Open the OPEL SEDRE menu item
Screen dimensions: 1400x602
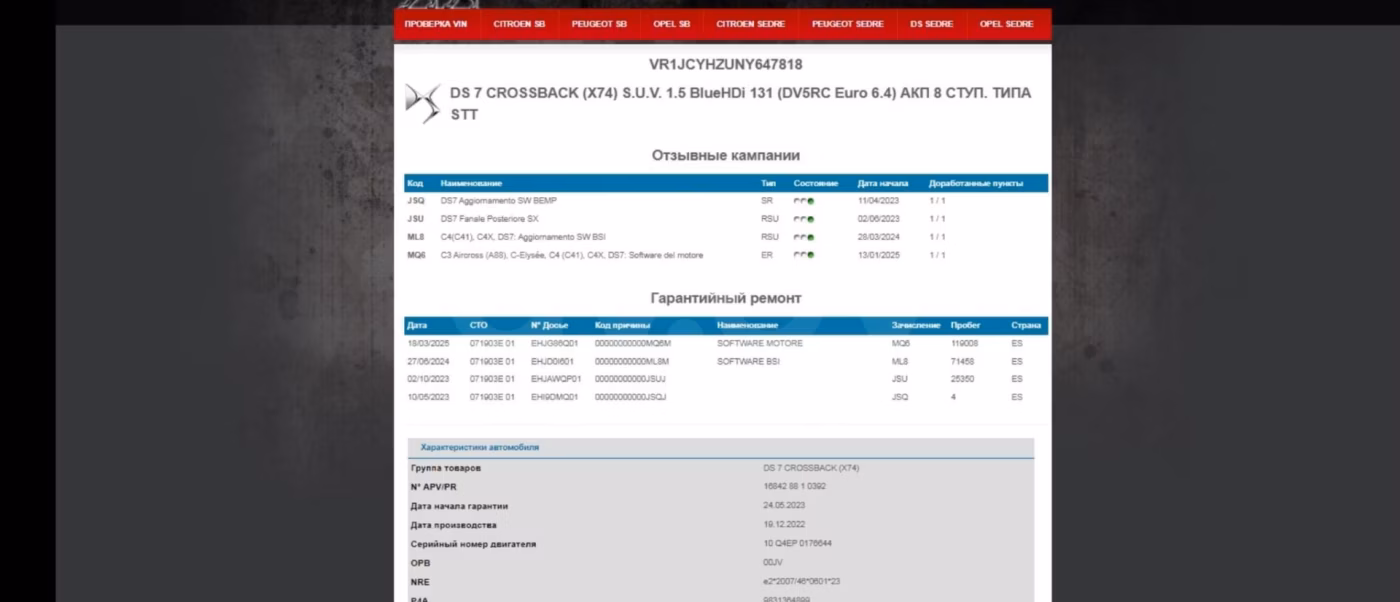tap(1007, 24)
